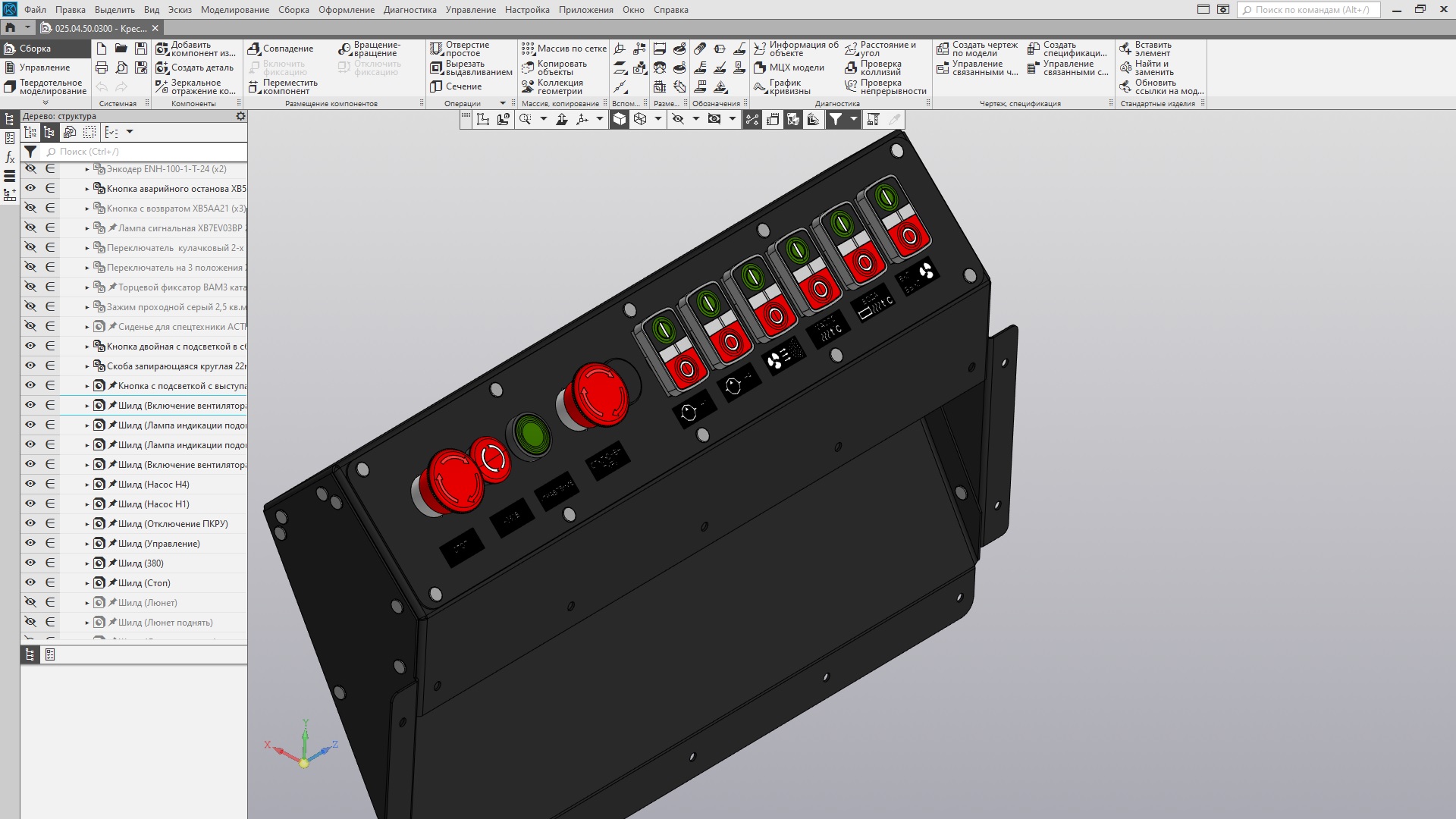Open the Диагностика menu
1456x819 pixels.
coord(409,10)
